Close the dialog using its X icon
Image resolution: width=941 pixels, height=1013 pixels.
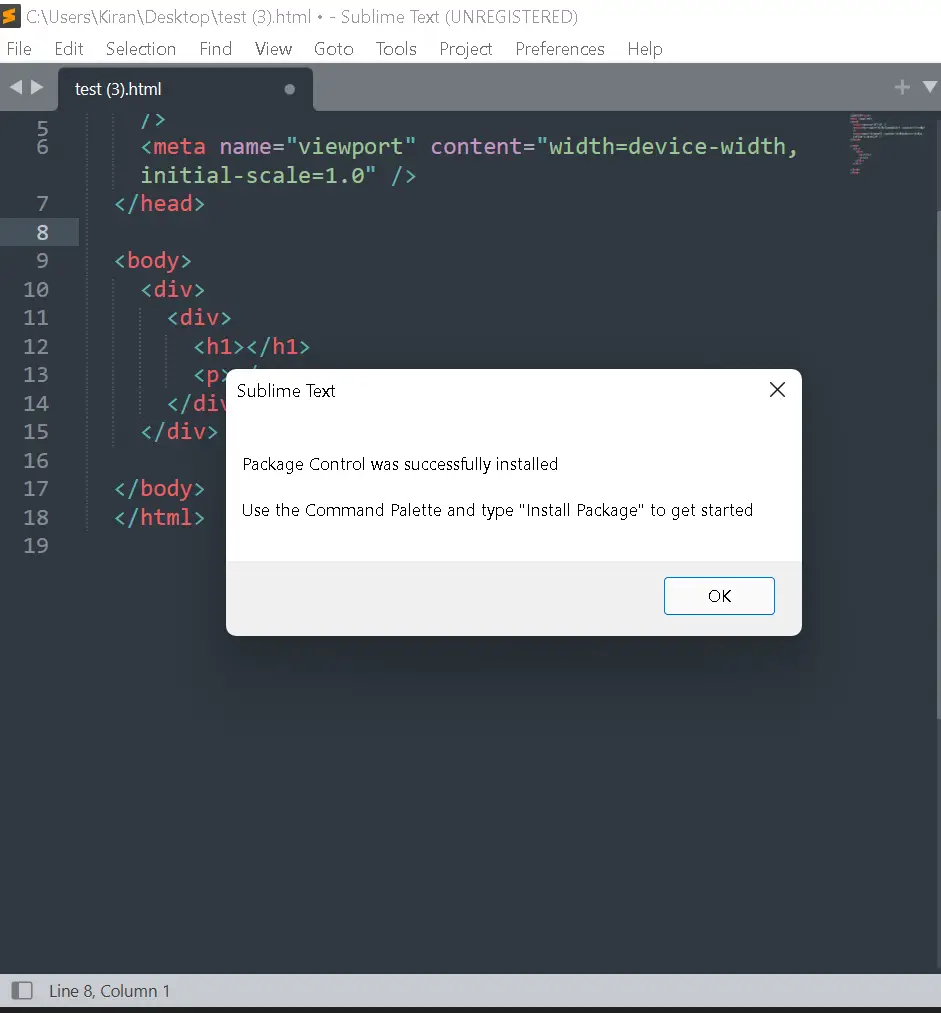pyautogui.click(x=777, y=390)
